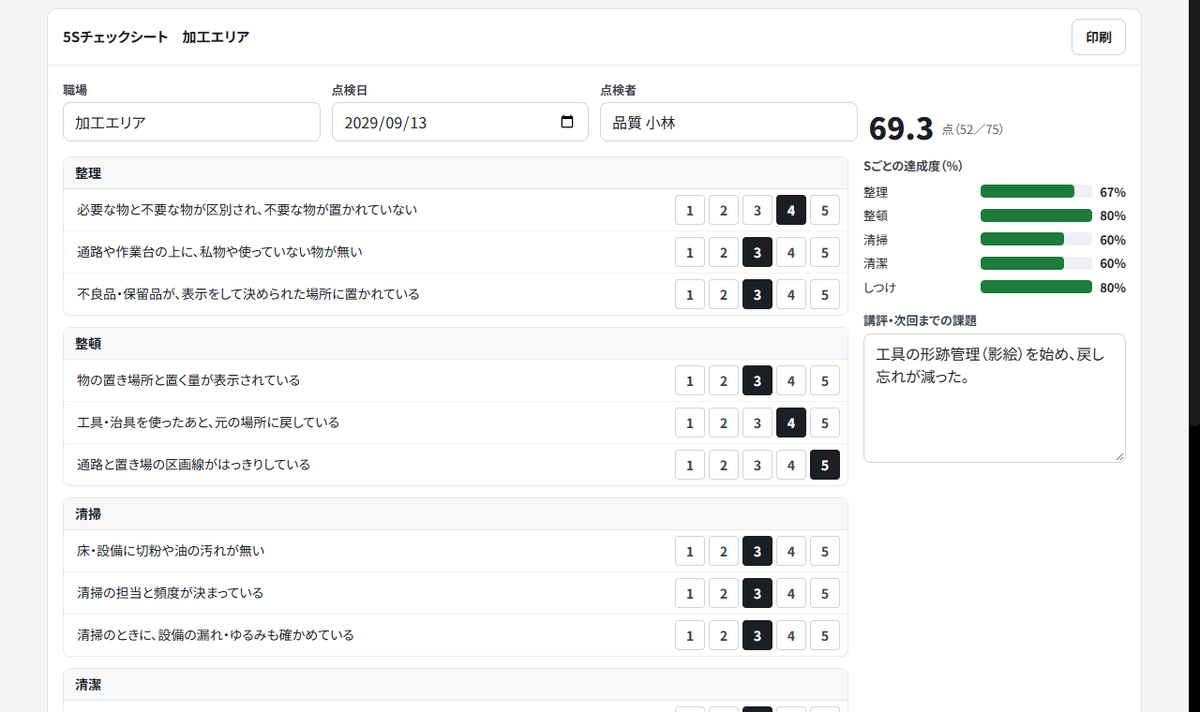Viewport: 1200px width, 712px height.
Task: Click the 清掃 achievement progress bar
Action: (1036, 239)
